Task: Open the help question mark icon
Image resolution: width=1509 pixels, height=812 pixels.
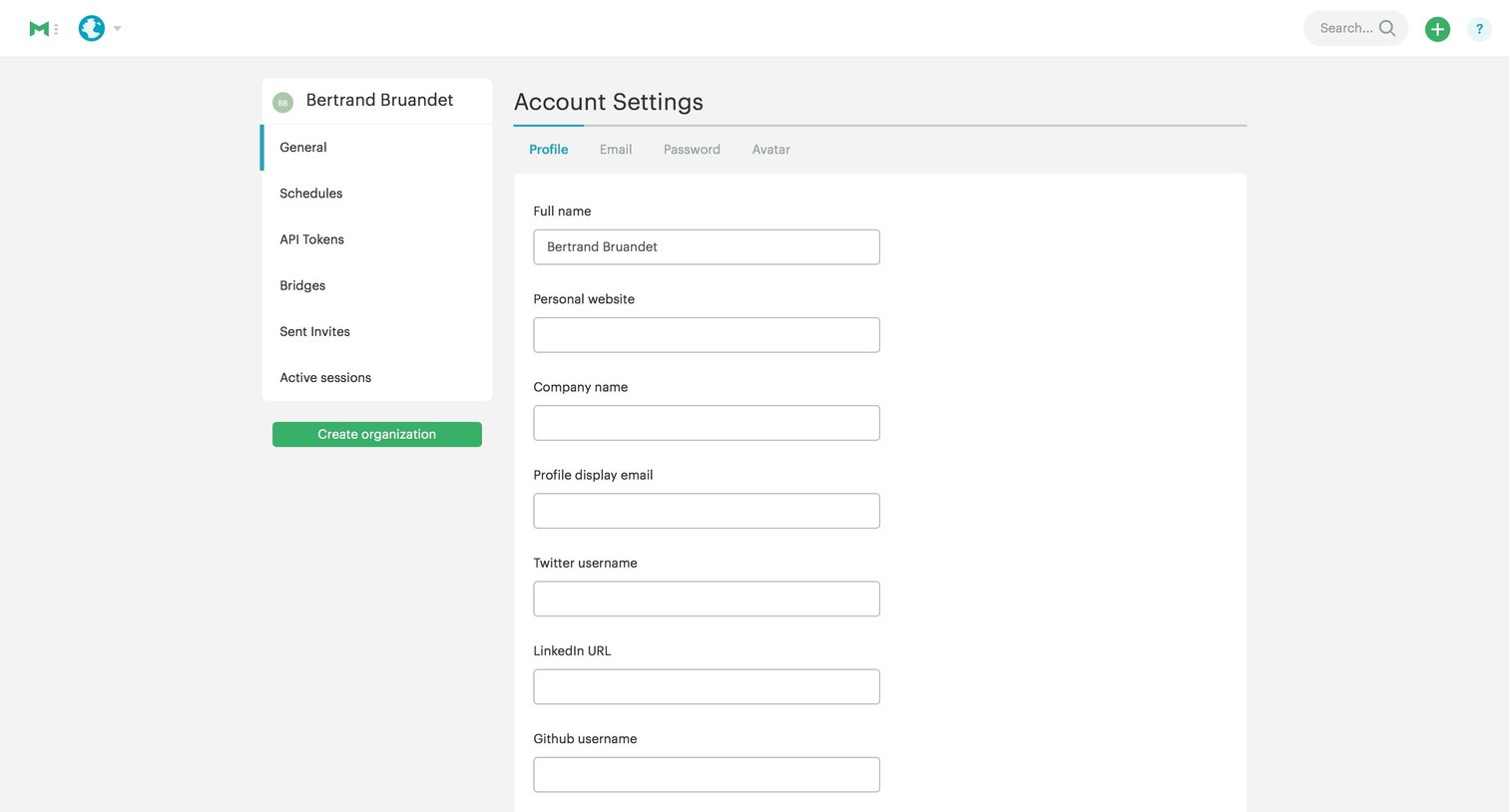Action: [1479, 29]
